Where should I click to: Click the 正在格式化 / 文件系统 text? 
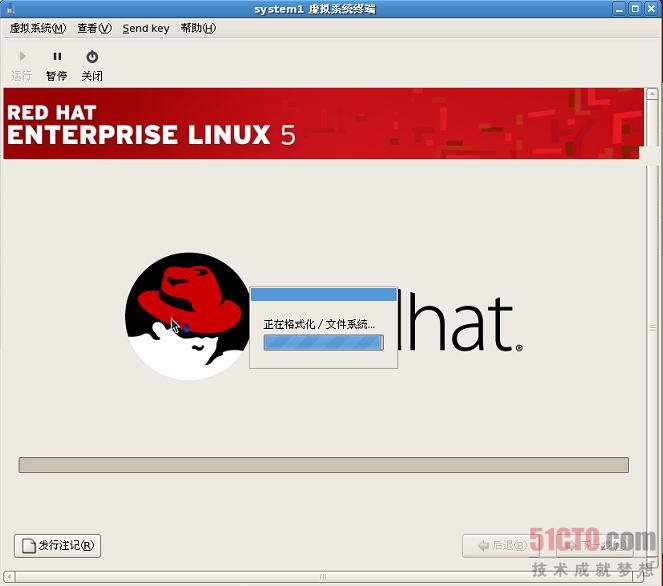319,324
